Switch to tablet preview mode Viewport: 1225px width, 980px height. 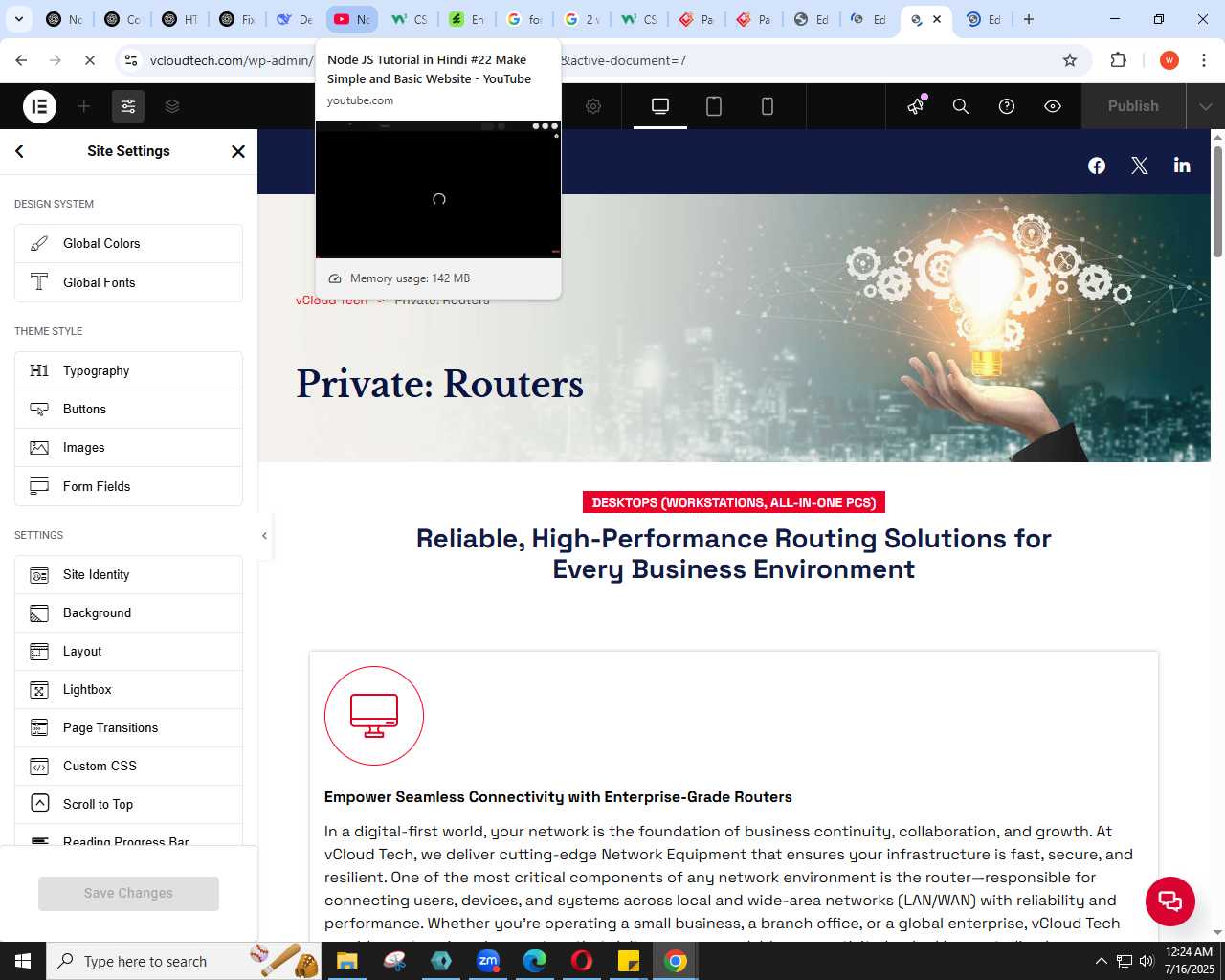tap(714, 106)
